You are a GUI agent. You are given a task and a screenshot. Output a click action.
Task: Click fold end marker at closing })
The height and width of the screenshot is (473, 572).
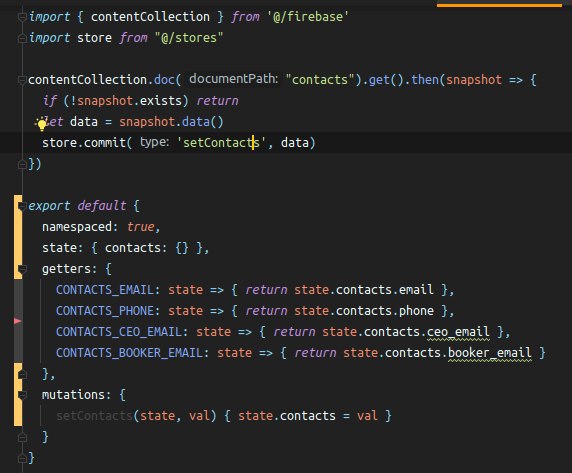(22, 164)
